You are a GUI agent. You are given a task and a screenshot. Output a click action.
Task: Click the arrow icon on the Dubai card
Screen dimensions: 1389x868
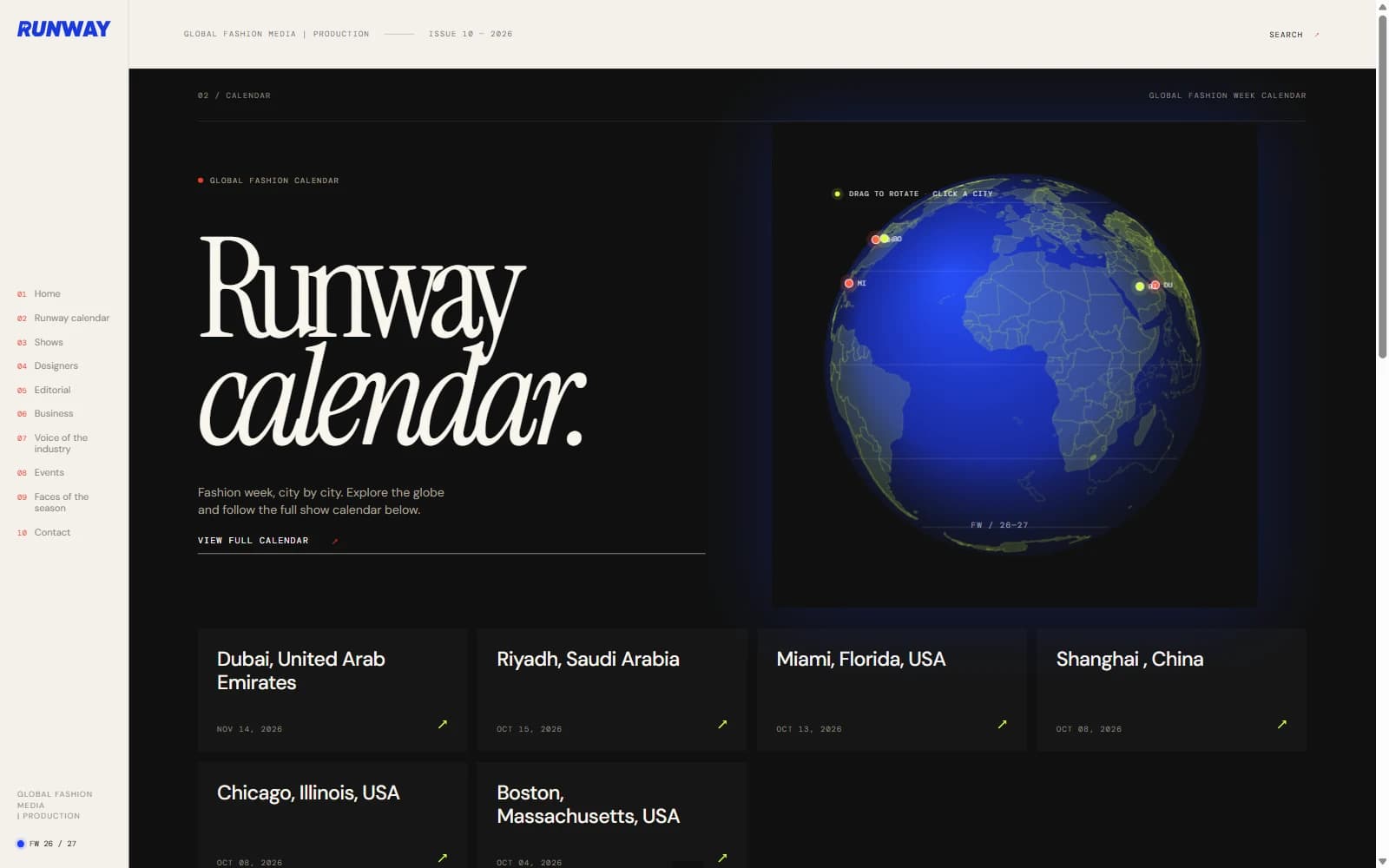coord(443,724)
